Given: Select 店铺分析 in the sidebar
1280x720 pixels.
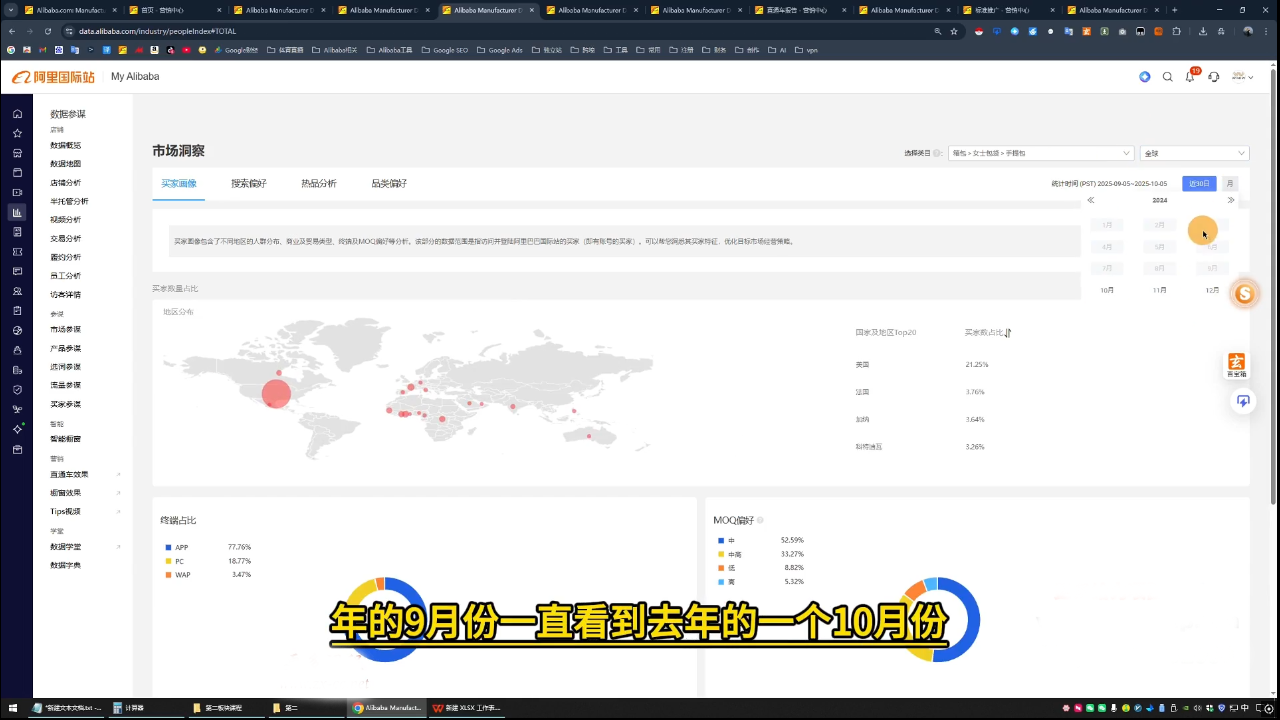Looking at the screenshot, I should [x=65, y=182].
